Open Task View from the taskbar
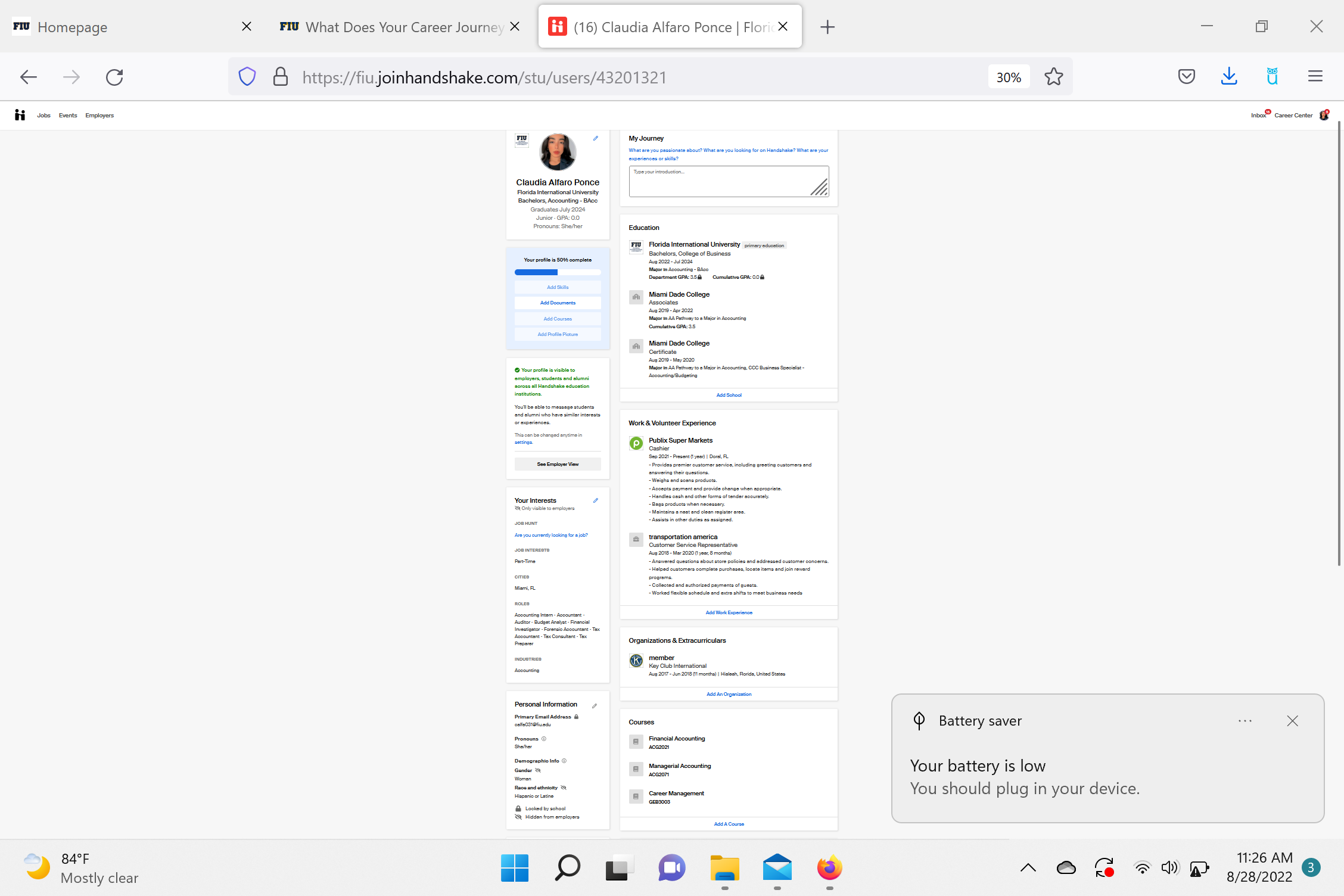The height and width of the screenshot is (896, 1344). point(620,868)
